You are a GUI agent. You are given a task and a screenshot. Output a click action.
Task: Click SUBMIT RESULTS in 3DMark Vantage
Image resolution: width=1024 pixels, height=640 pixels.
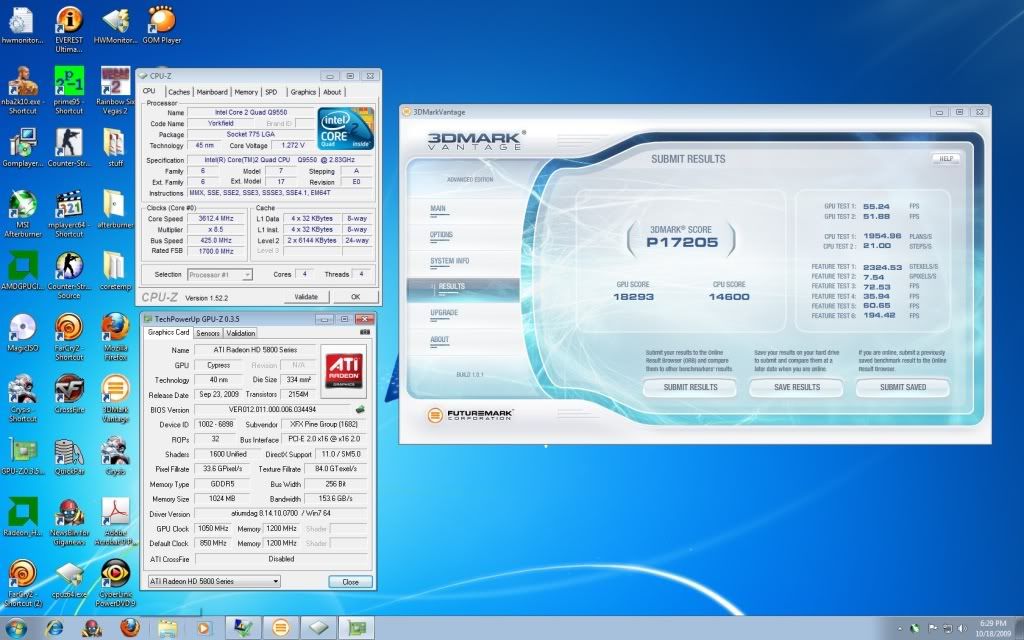[x=690, y=387]
